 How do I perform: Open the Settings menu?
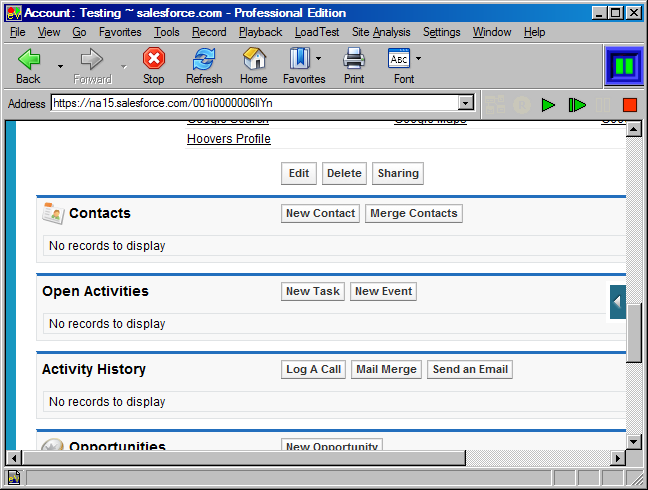point(441,32)
